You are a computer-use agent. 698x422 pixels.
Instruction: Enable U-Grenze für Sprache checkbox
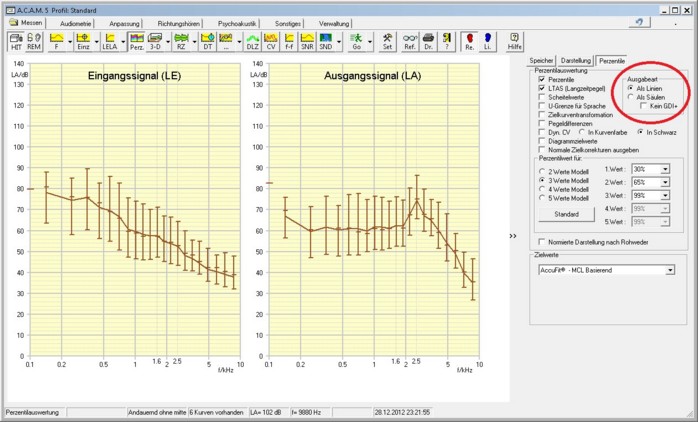point(542,106)
